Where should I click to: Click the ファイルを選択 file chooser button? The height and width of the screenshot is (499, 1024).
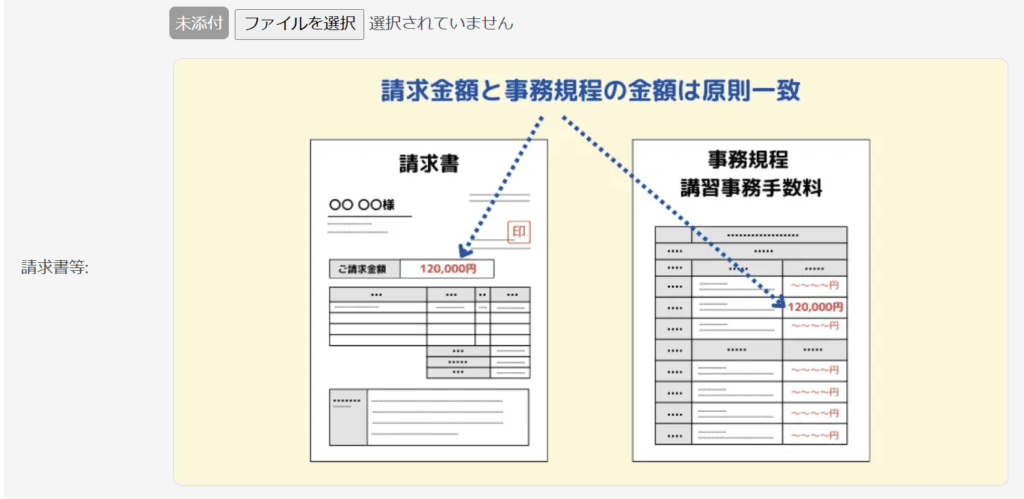[299, 23]
